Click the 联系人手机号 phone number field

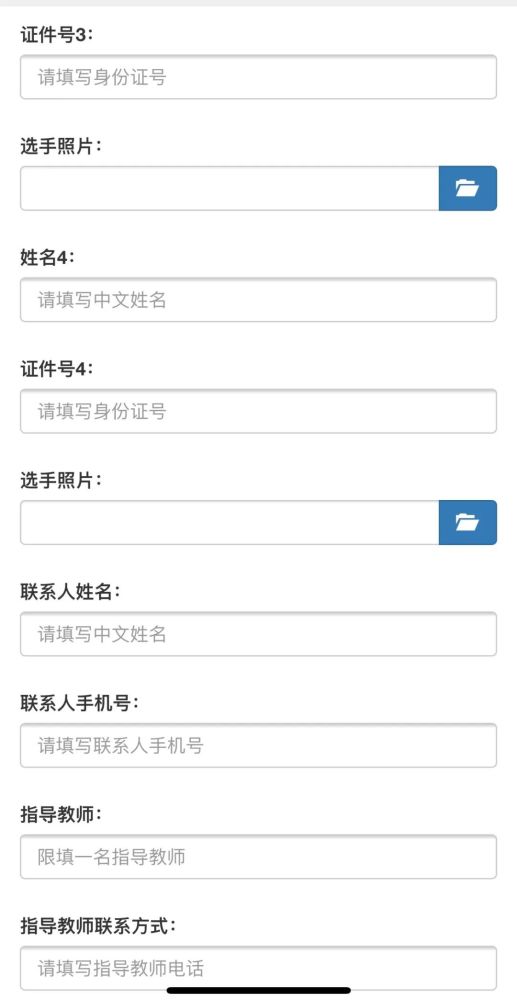[x=258, y=746]
